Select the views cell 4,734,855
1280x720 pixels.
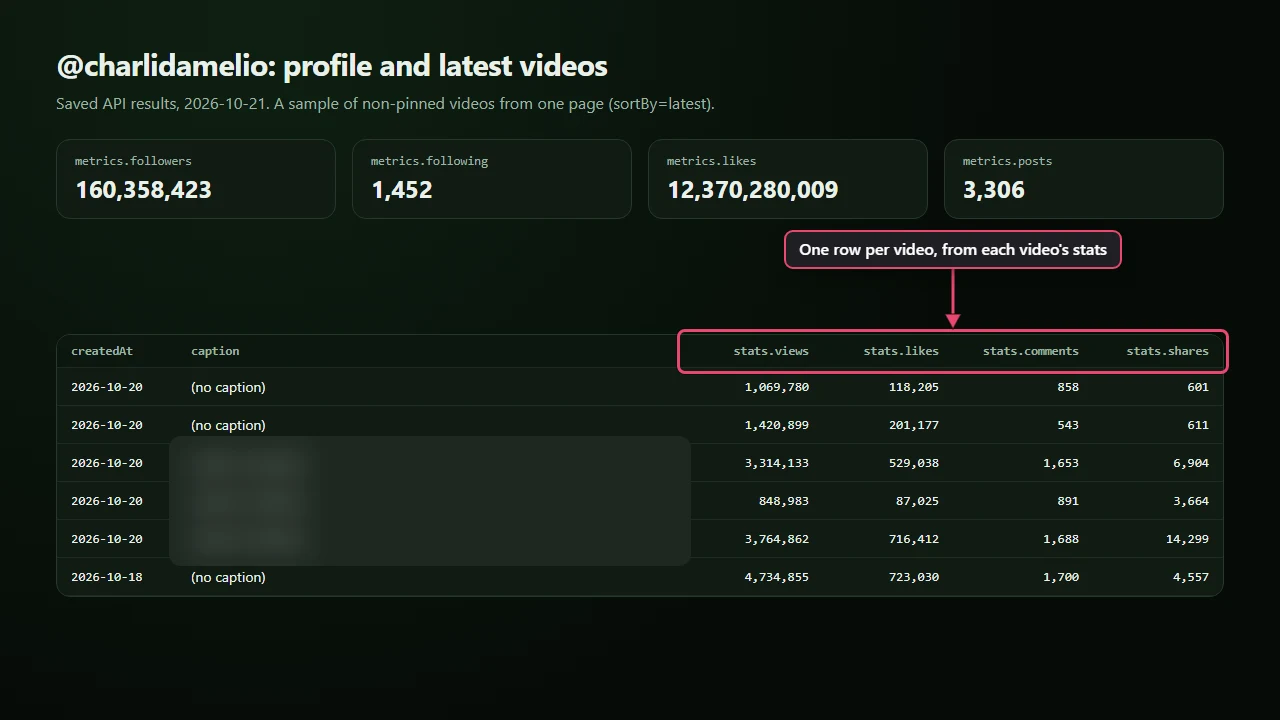pos(777,577)
